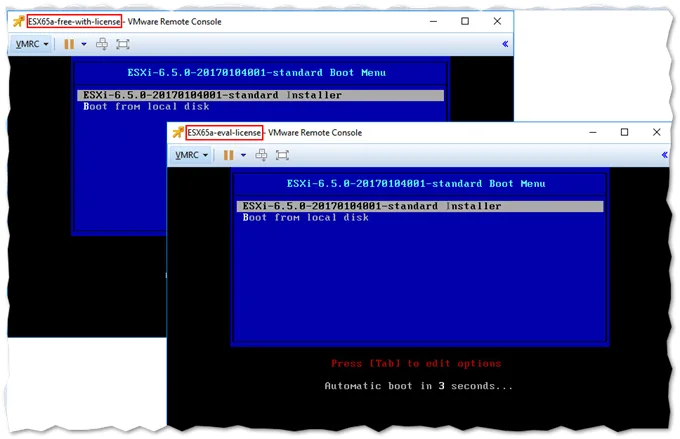
Task: Close the ESX65a-eval-license window
Action: tap(657, 132)
